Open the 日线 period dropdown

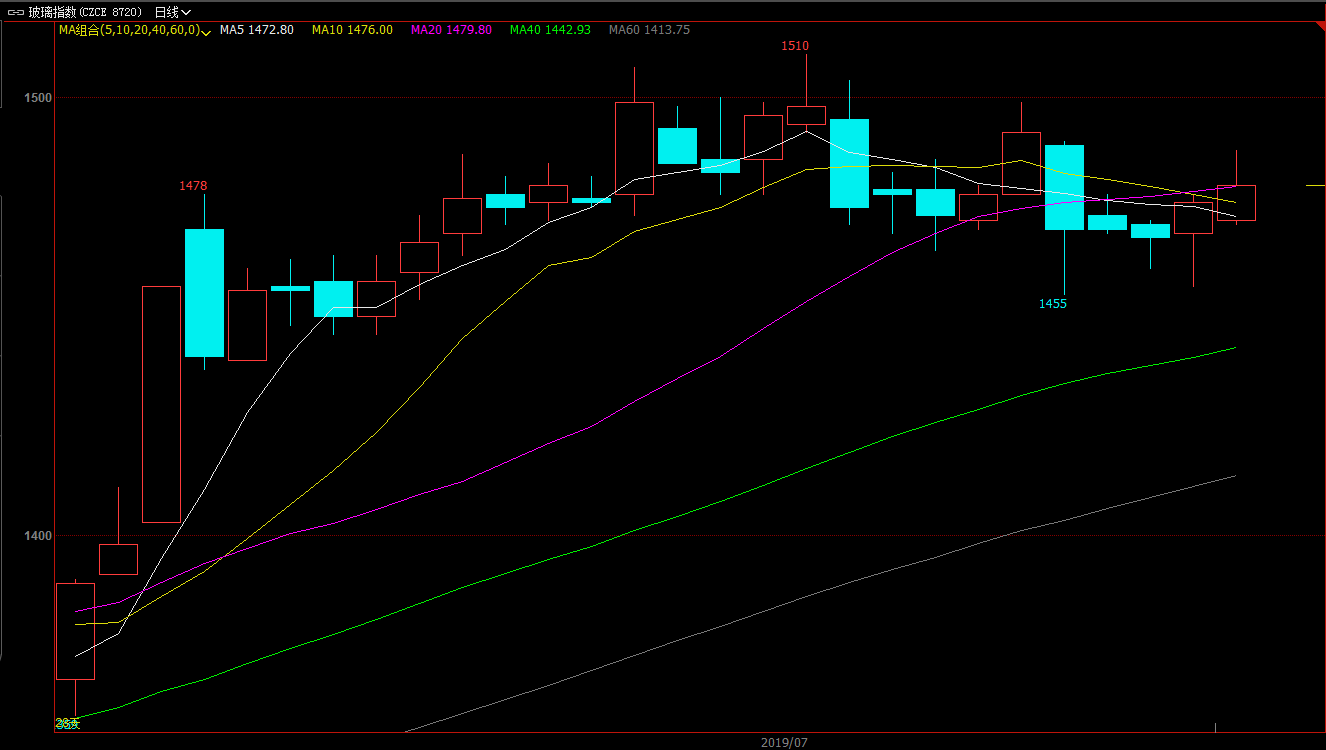tap(172, 12)
